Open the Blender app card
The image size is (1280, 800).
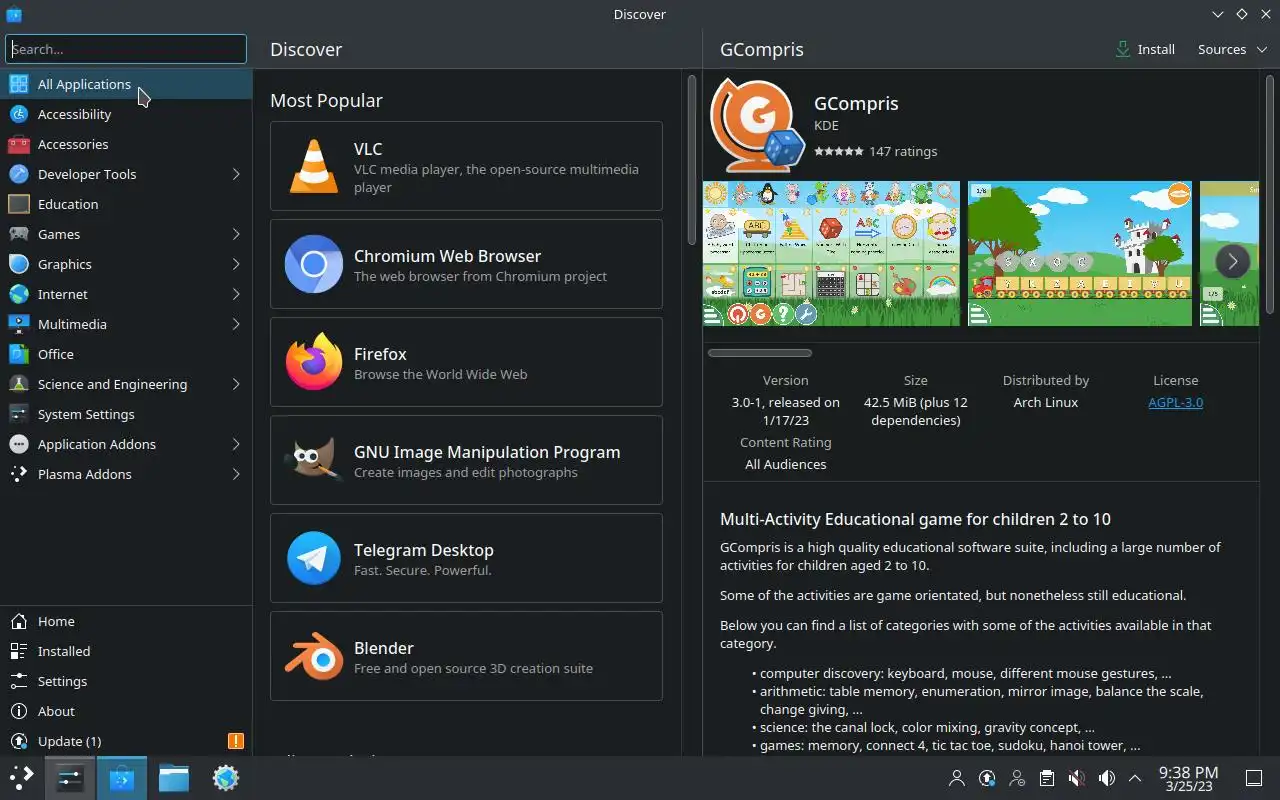tap(466, 656)
